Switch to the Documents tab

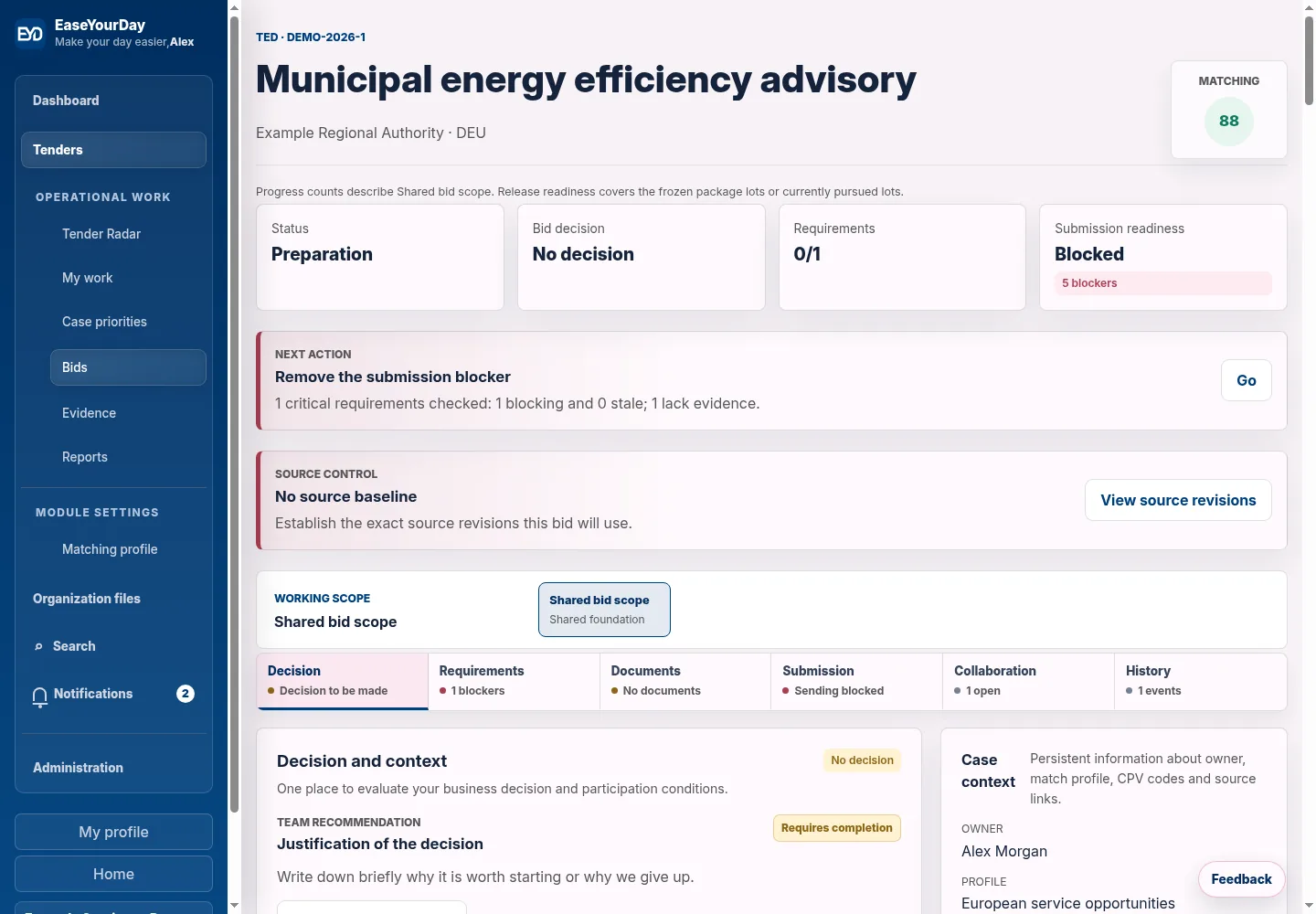point(685,681)
